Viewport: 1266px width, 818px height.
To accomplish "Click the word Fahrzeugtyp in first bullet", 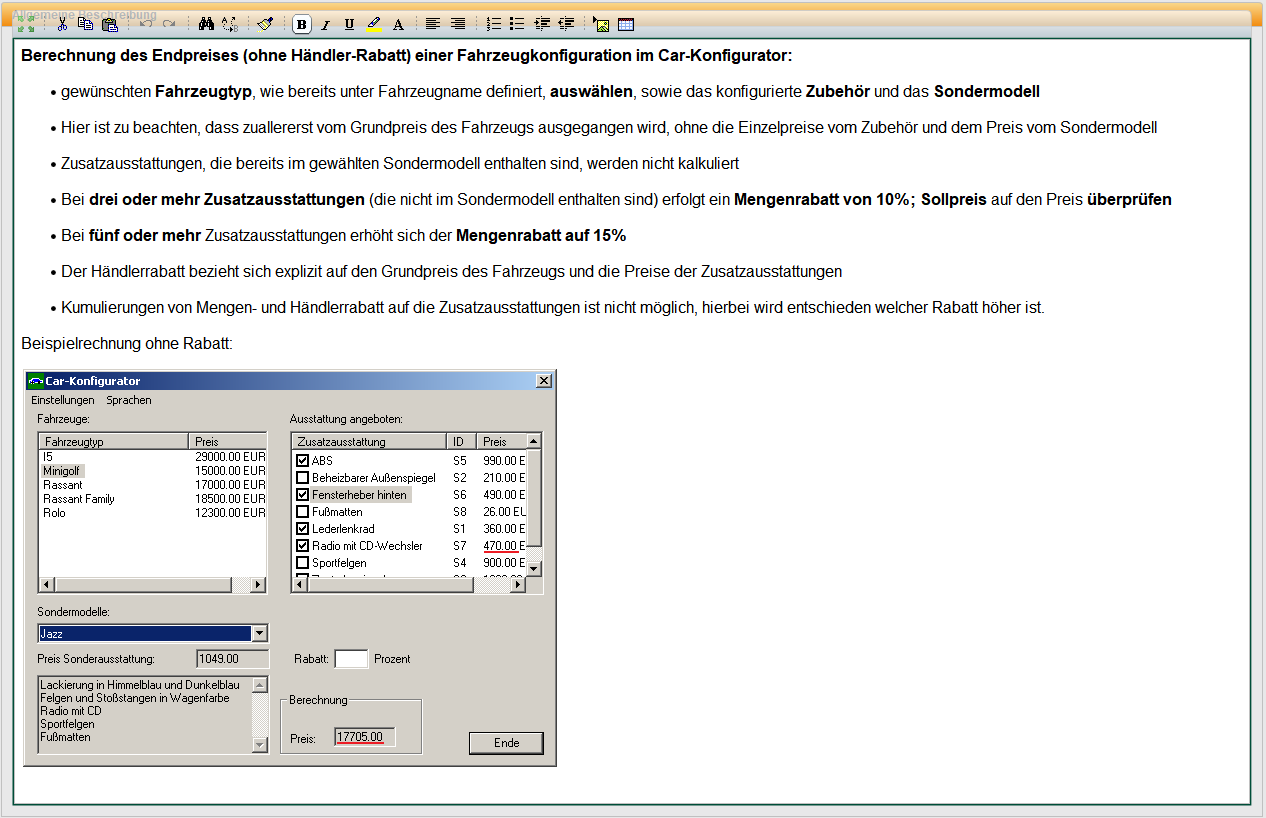I will [x=203, y=91].
